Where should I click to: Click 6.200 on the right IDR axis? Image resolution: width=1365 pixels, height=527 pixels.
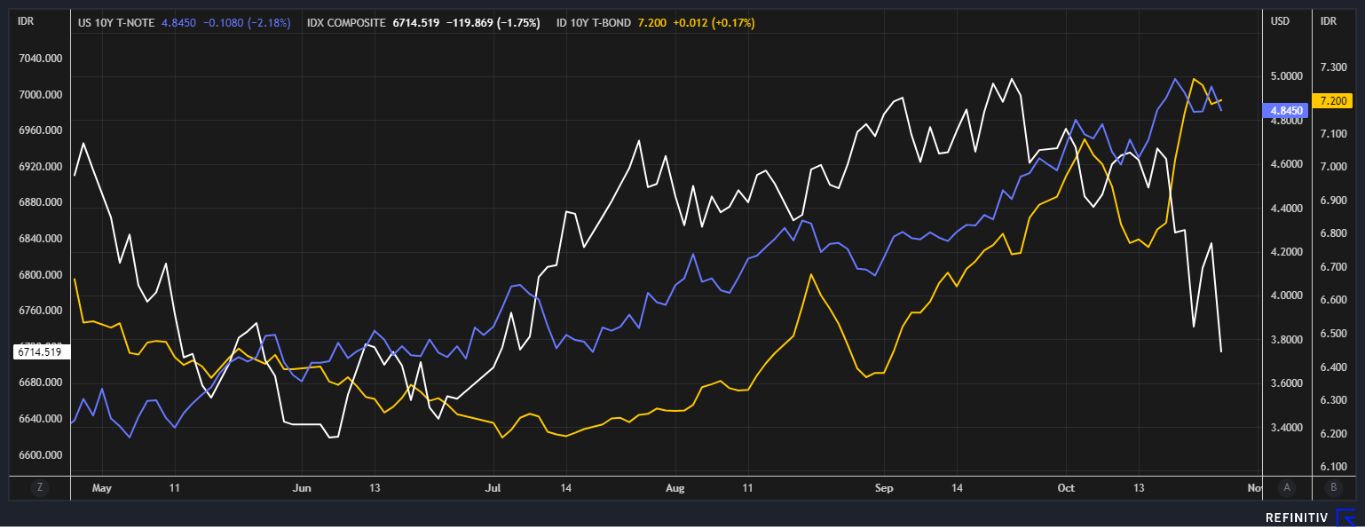1333,434
